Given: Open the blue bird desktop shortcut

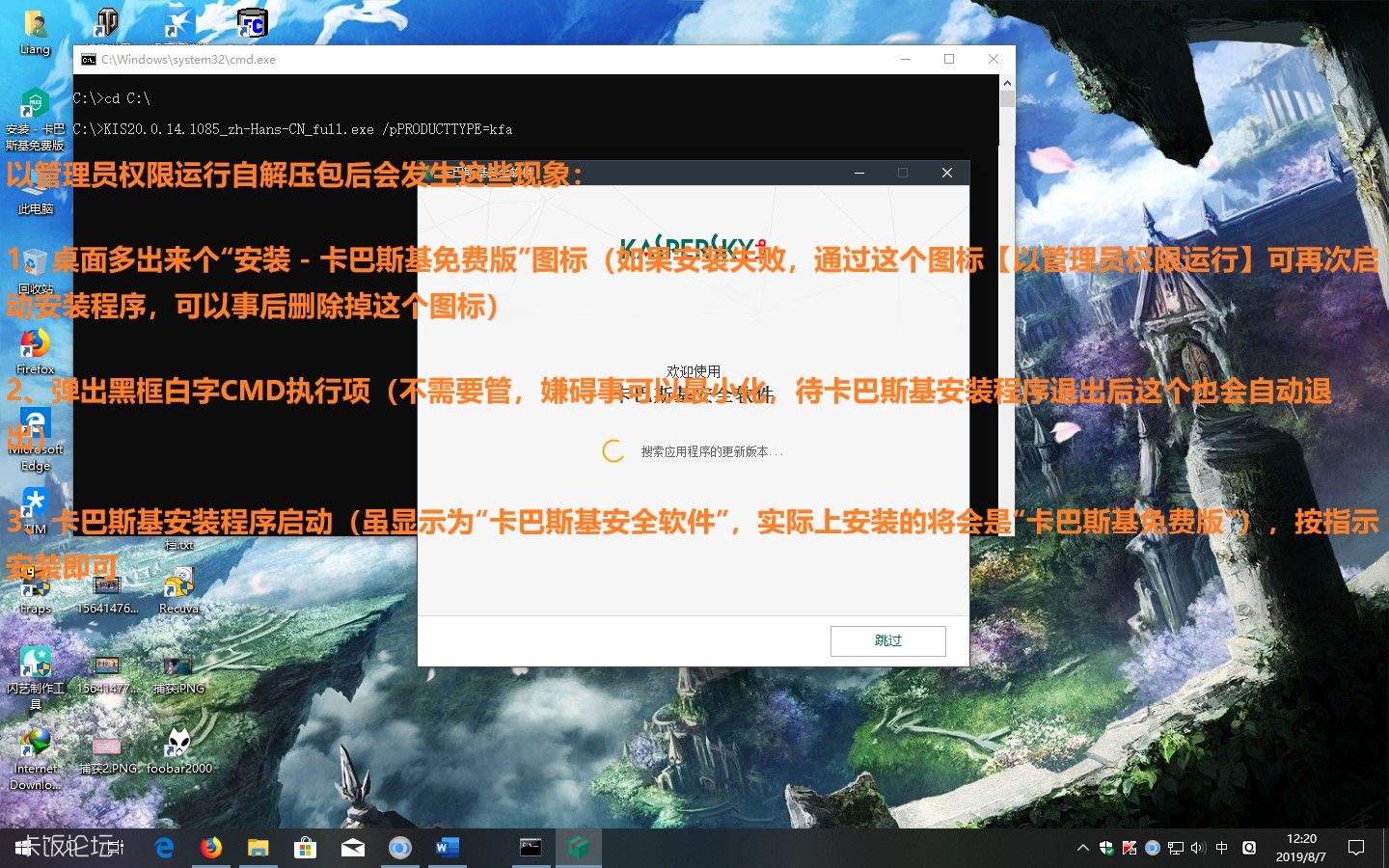Looking at the screenshot, I should 178,24.
